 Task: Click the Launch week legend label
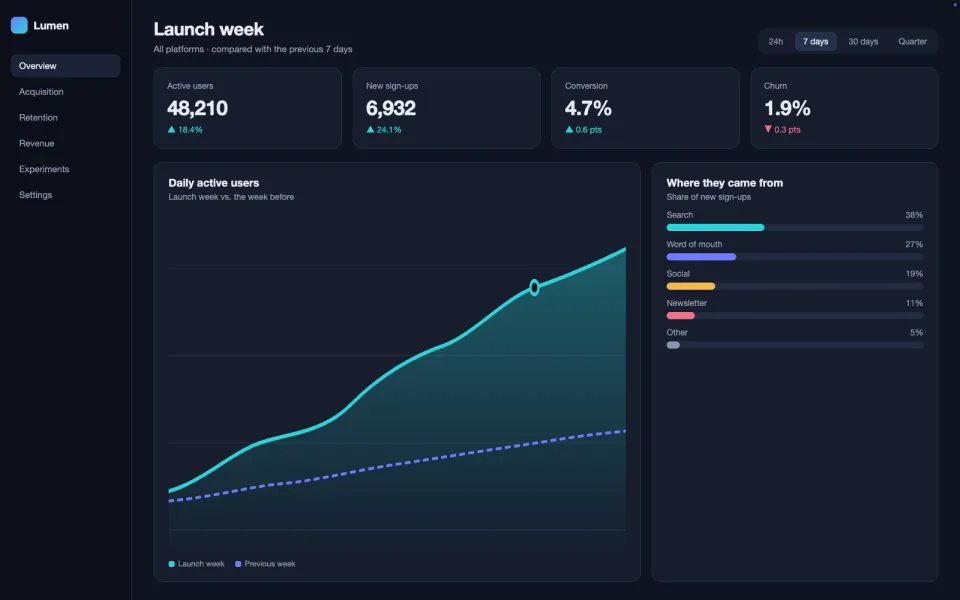click(x=201, y=564)
